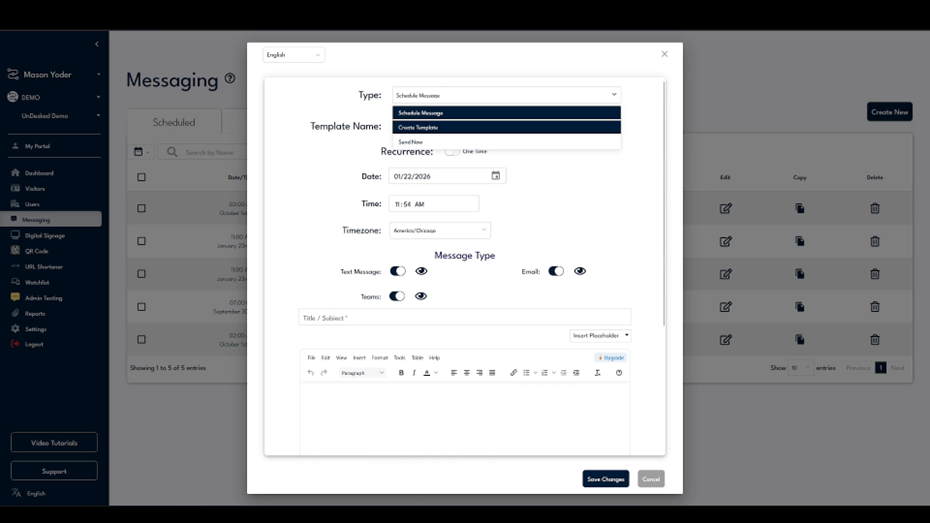Viewport: 930px width, 523px height.
Task: Click the align center icon
Action: tap(466, 373)
